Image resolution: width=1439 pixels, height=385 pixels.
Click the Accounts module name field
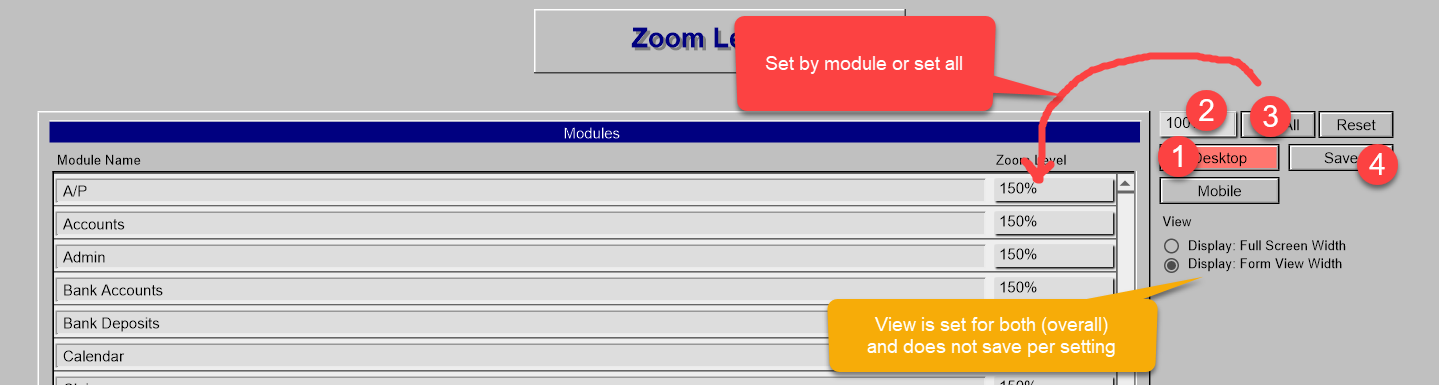[x=521, y=224]
